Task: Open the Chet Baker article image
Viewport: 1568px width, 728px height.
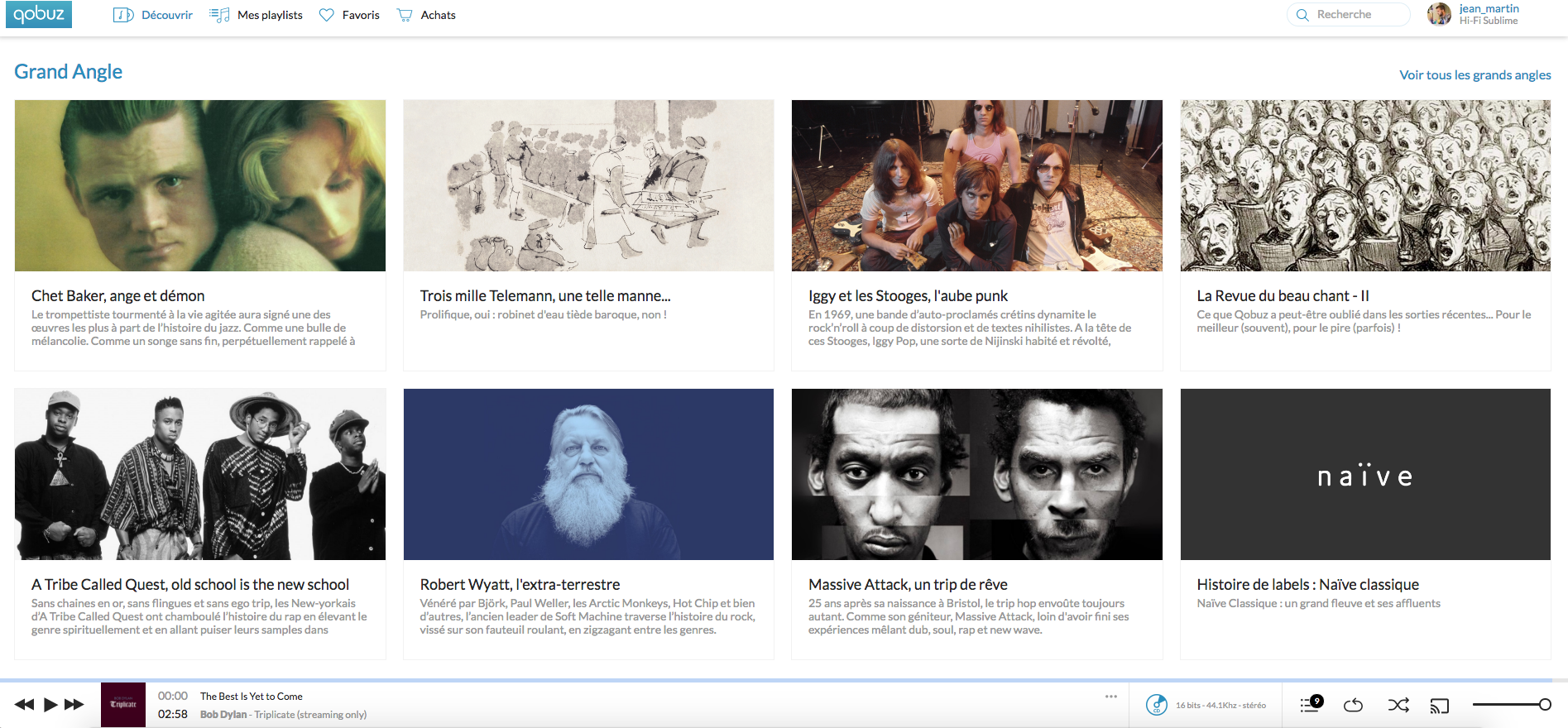Action: click(200, 185)
